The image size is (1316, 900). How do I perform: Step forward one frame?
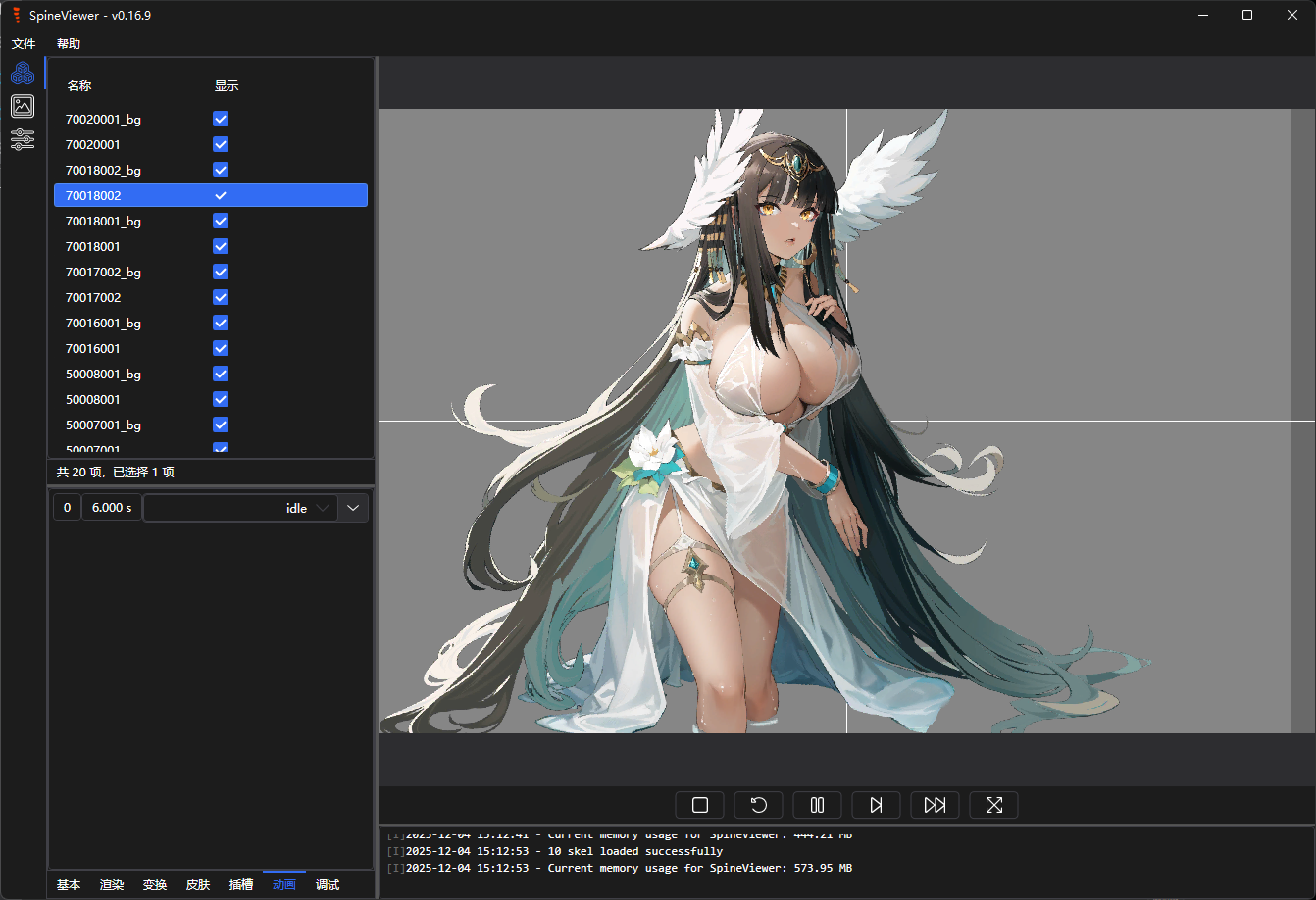pos(877,805)
